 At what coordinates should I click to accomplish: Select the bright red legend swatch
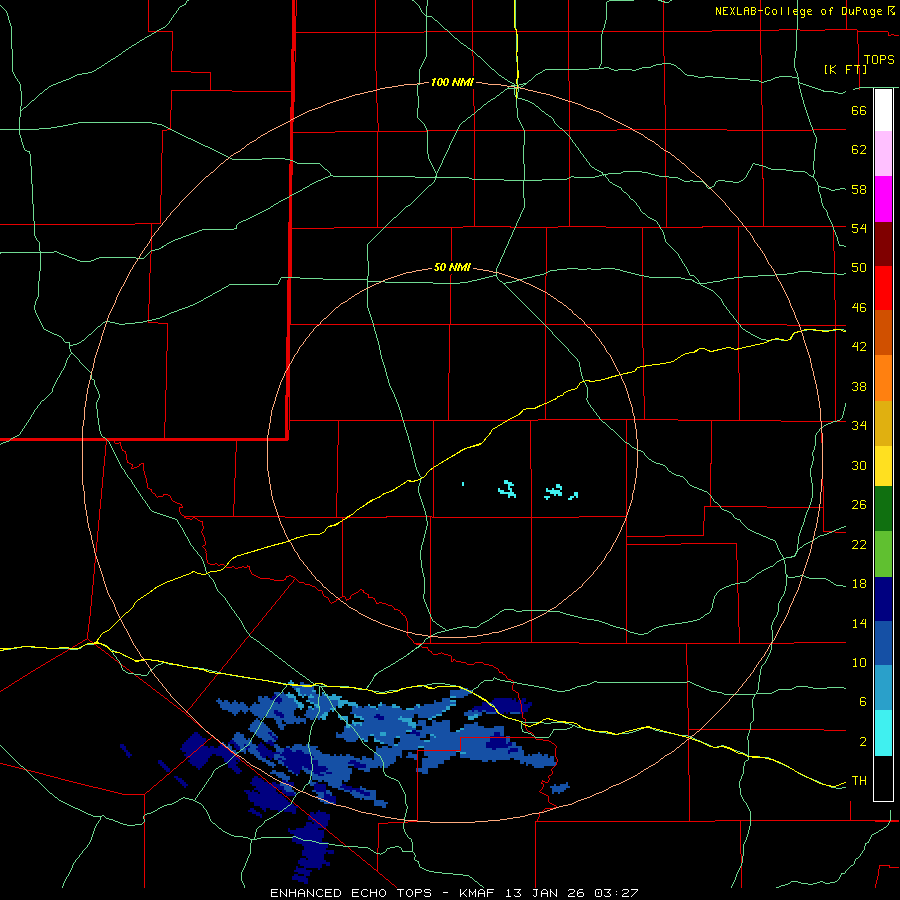click(883, 289)
